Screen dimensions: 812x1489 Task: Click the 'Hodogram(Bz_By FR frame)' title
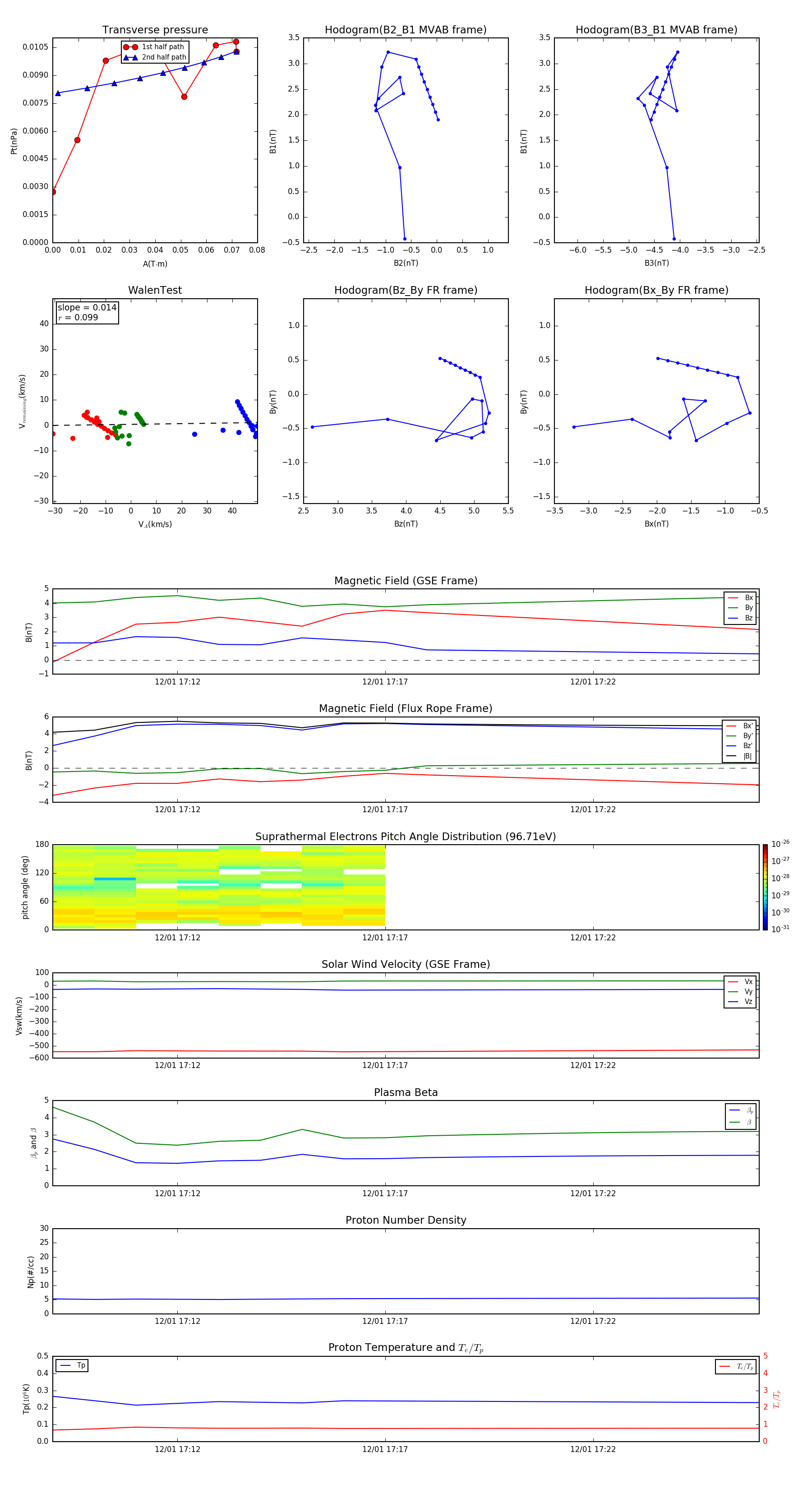[x=406, y=290]
